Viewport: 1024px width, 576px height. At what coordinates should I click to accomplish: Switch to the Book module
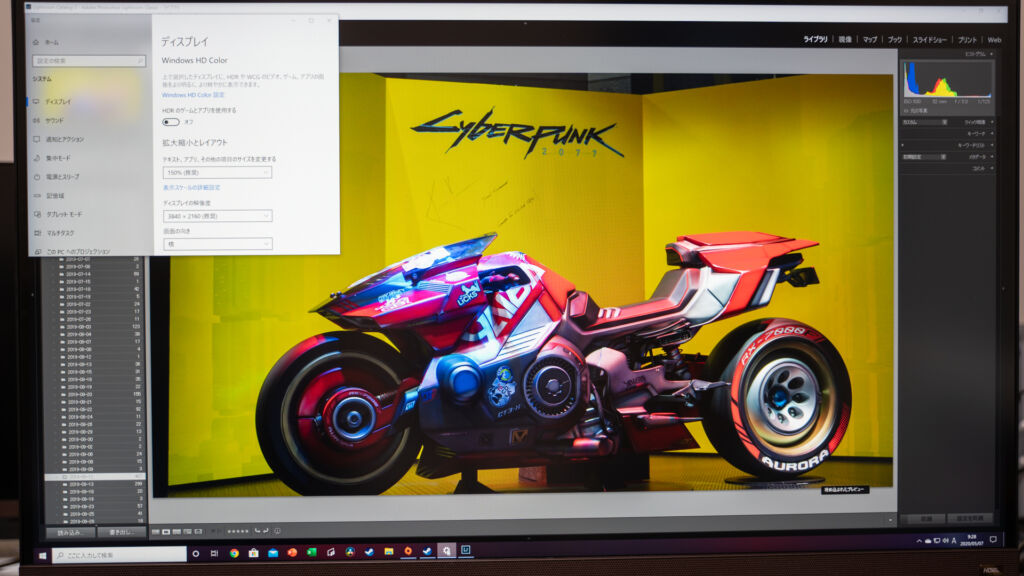pyautogui.click(x=895, y=40)
